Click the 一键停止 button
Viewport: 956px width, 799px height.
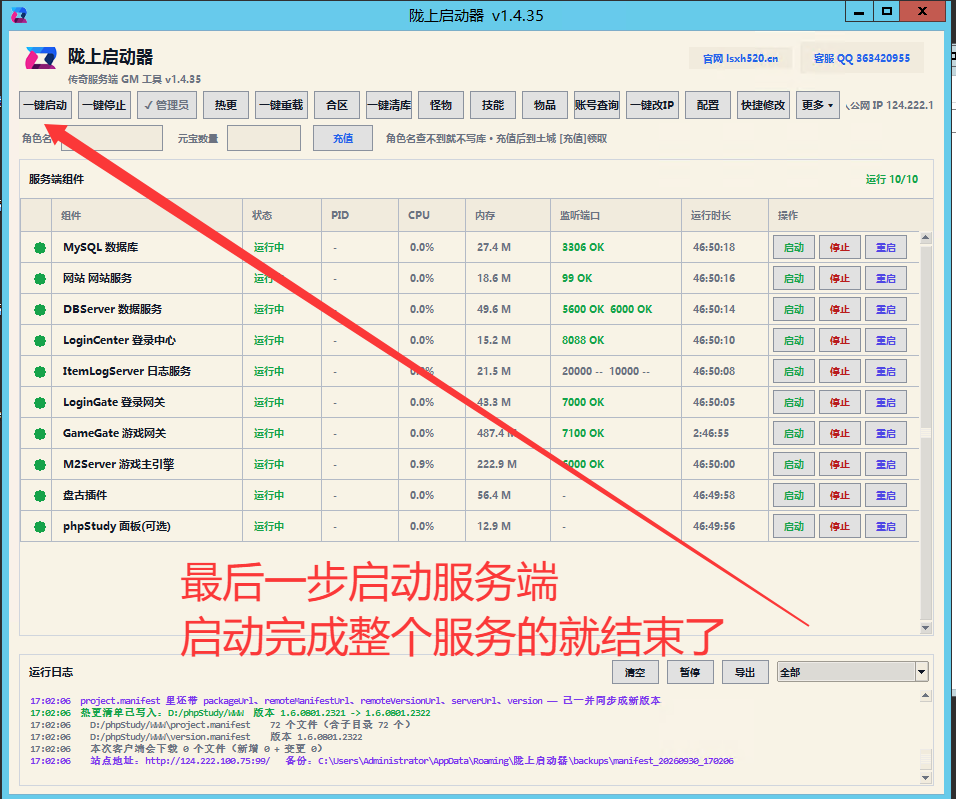[104, 105]
